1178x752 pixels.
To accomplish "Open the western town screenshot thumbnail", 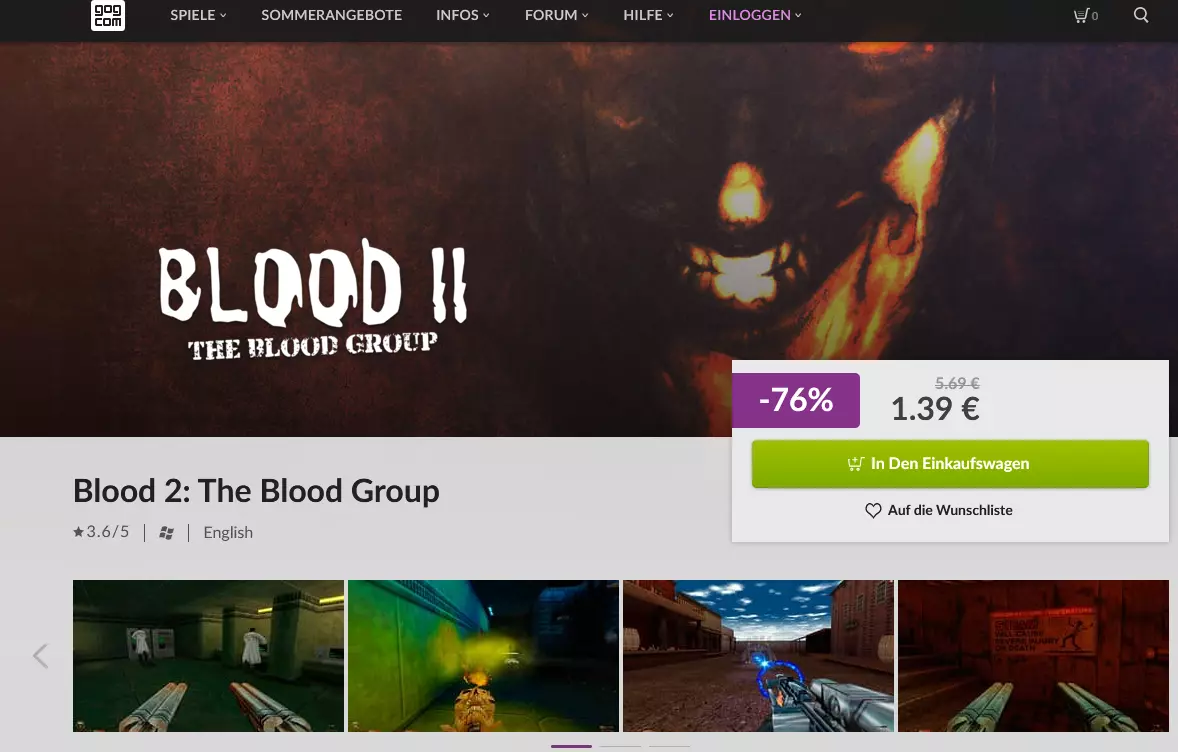I will [758, 656].
